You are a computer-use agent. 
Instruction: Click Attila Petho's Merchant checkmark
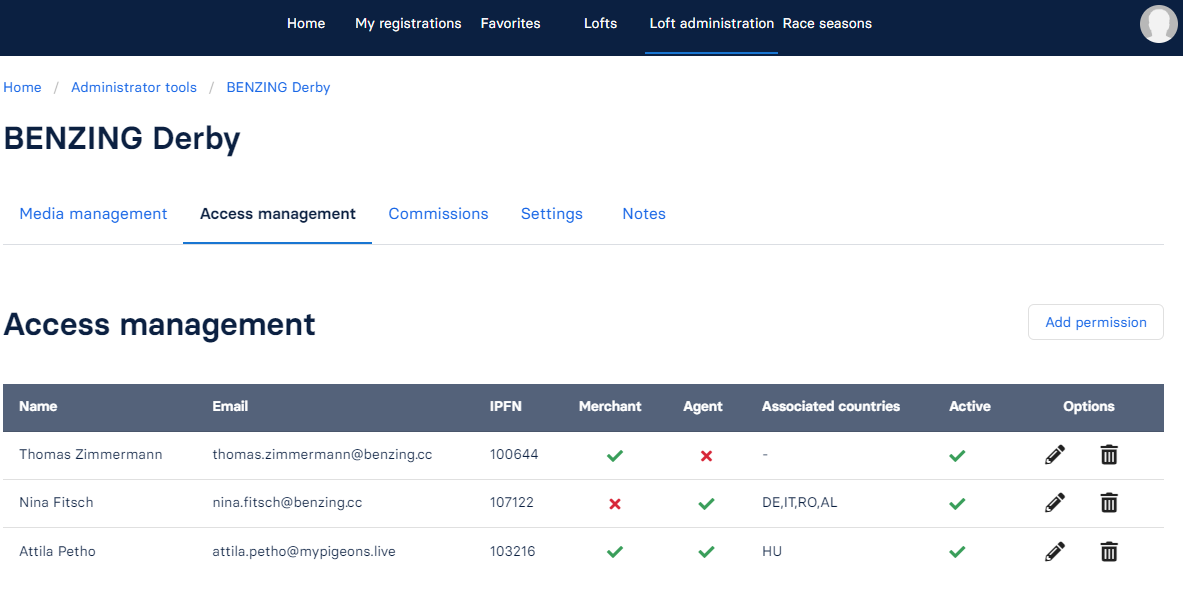click(615, 552)
